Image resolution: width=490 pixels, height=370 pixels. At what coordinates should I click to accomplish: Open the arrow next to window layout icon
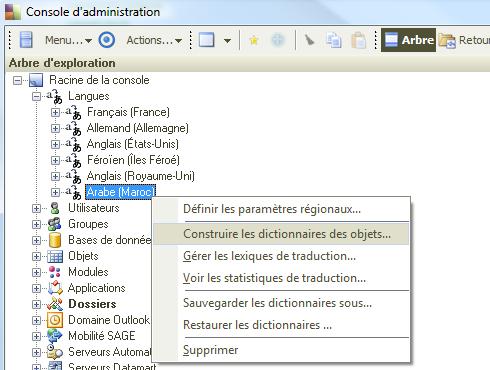[227, 41]
